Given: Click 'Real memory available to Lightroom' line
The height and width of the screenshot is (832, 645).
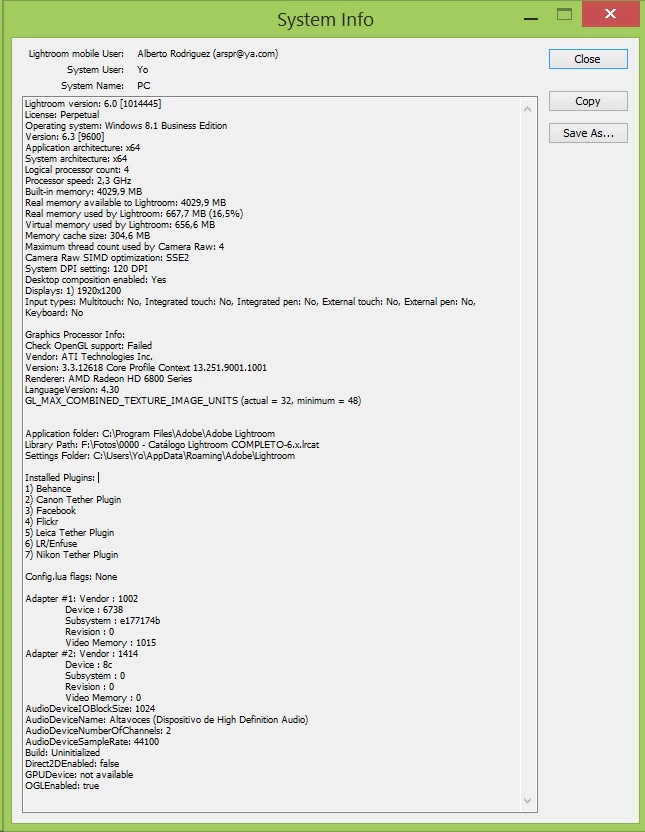Looking at the screenshot, I should coord(125,203).
